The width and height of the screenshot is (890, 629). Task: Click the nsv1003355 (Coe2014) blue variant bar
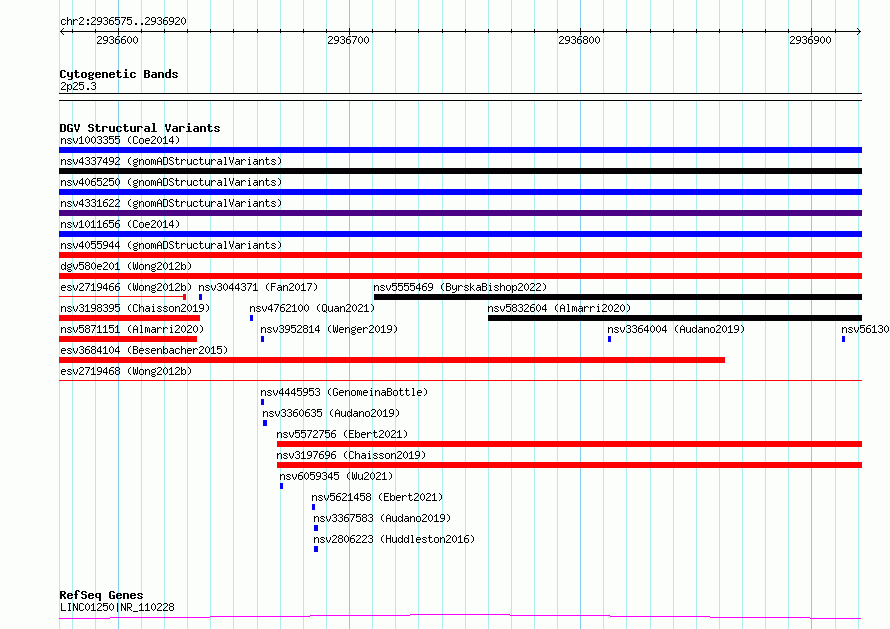pos(460,150)
